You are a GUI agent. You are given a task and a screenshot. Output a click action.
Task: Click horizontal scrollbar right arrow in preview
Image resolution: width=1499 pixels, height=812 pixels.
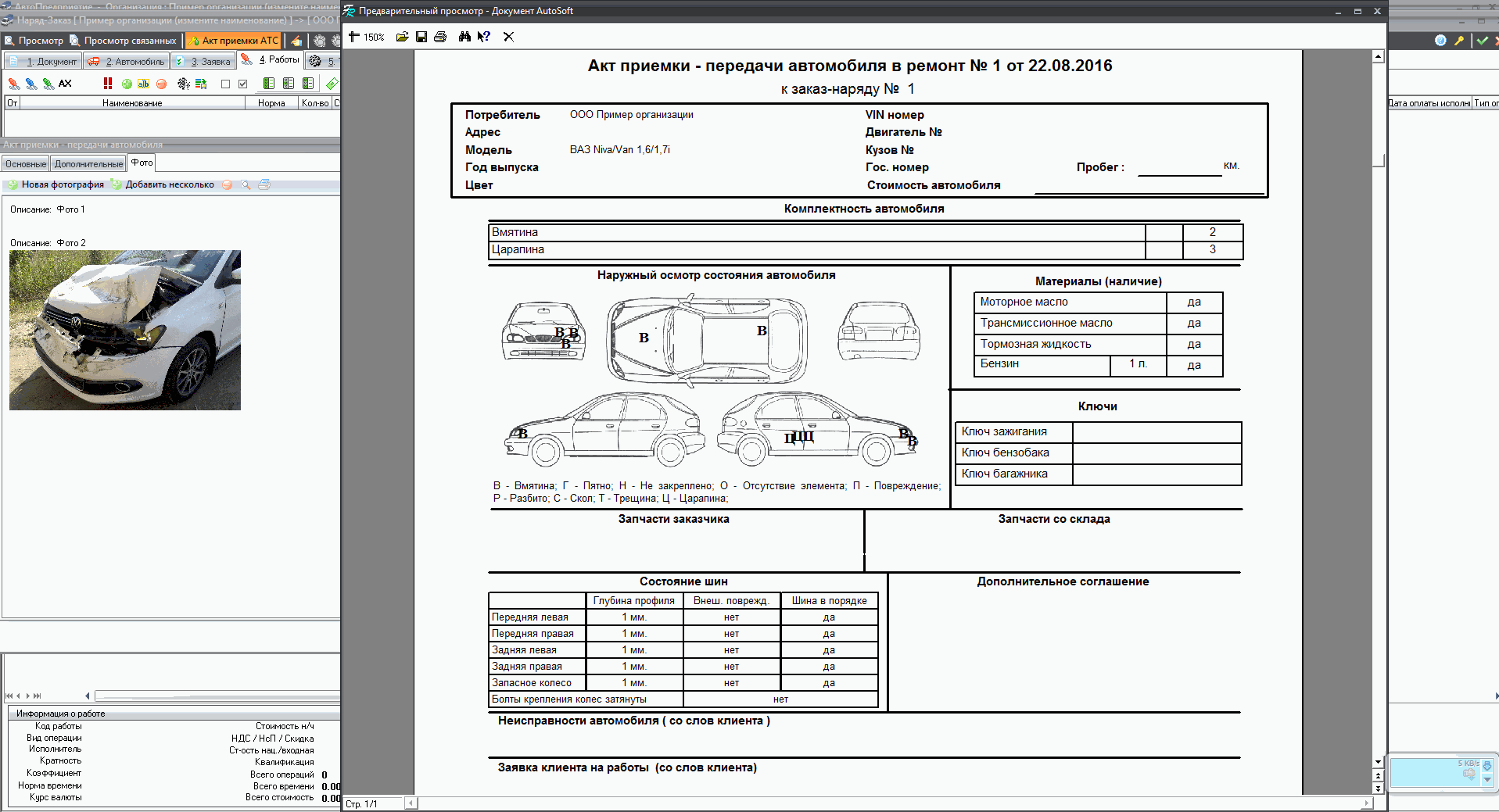(1366, 803)
